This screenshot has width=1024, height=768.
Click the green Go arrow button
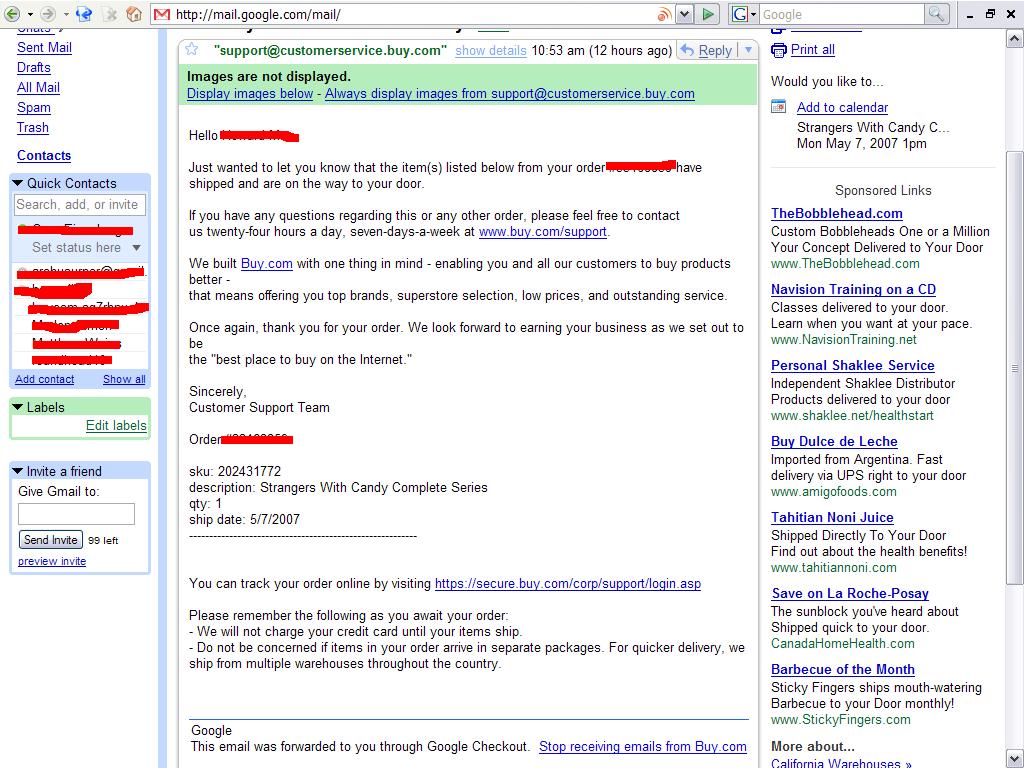[708, 14]
